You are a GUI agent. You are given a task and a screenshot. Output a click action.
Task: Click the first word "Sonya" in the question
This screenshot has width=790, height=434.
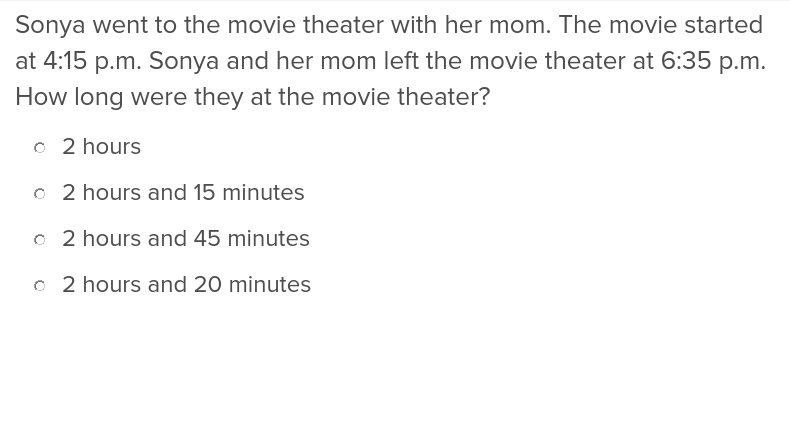50,25
